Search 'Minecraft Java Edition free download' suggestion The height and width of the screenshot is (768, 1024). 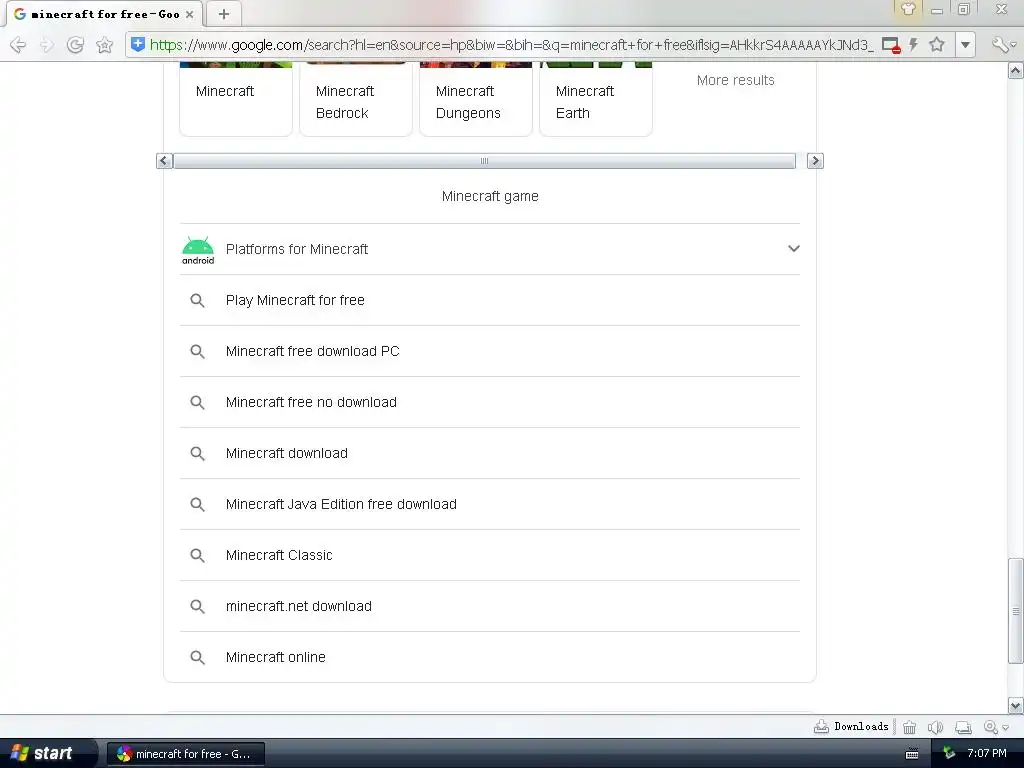tap(490, 504)
